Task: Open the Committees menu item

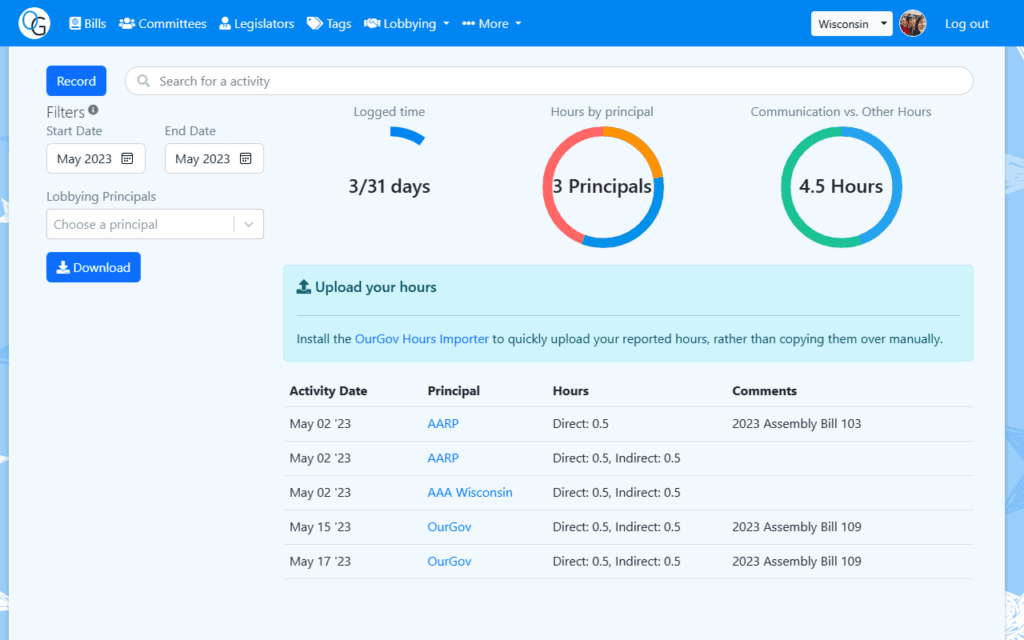Action: pos(163,24)
